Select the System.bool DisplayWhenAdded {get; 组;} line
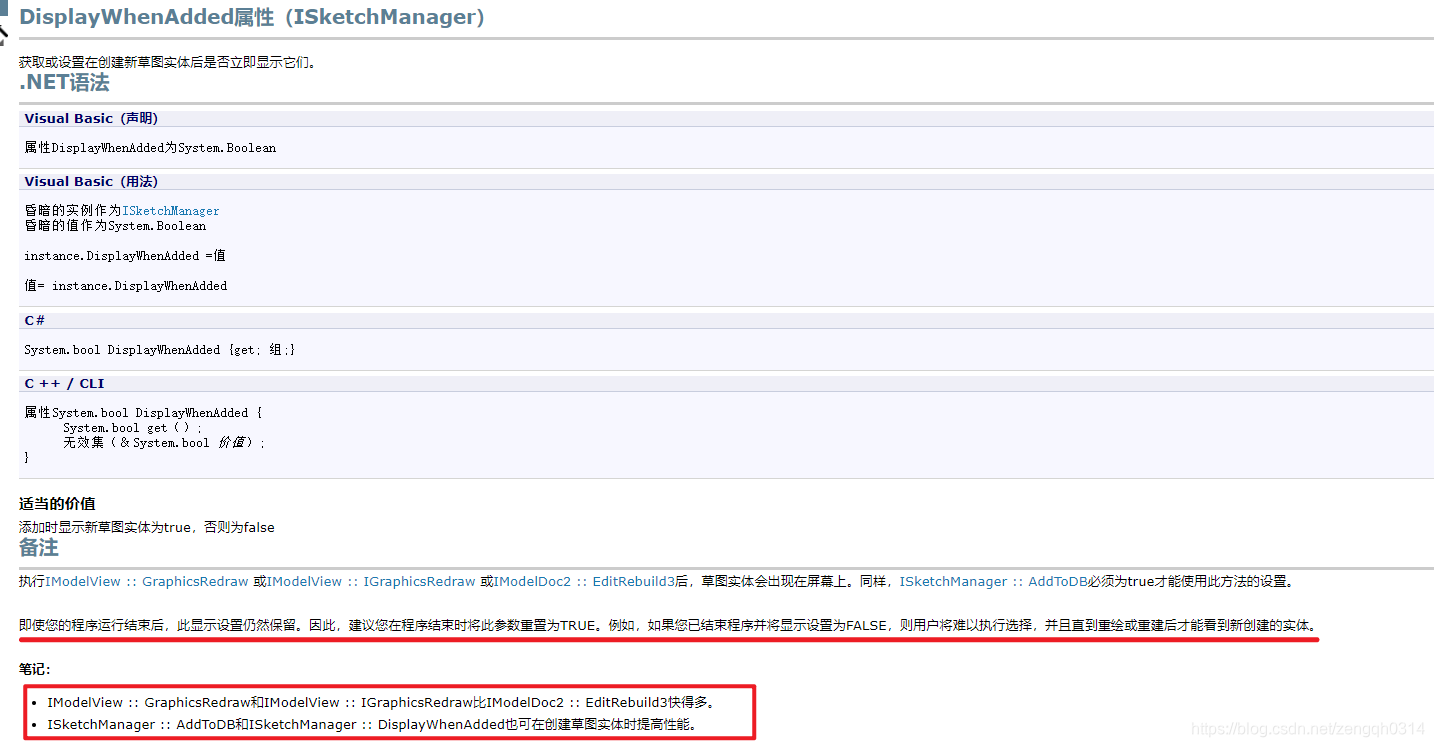Screen dimensions: 1434x747 pyautogui.click(x=160, y=350)
